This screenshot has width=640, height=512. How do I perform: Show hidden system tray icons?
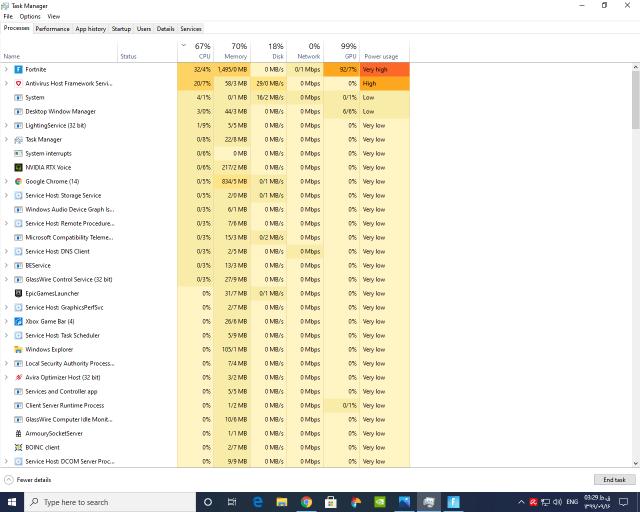521,502
